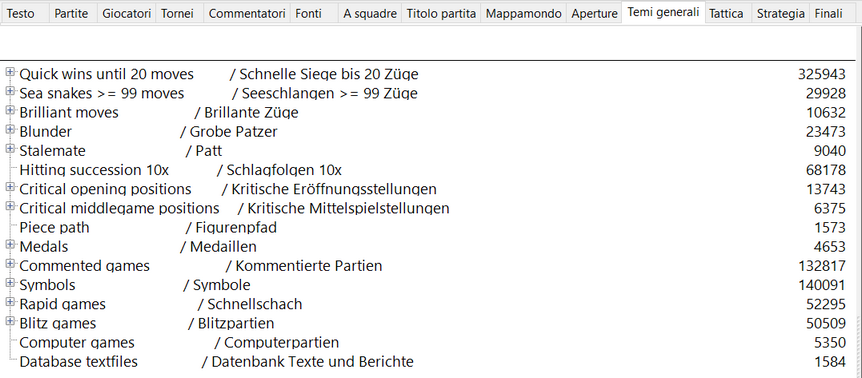Expand Critical opening positions node
Screen dimensions: 862x378
point(10,187)
